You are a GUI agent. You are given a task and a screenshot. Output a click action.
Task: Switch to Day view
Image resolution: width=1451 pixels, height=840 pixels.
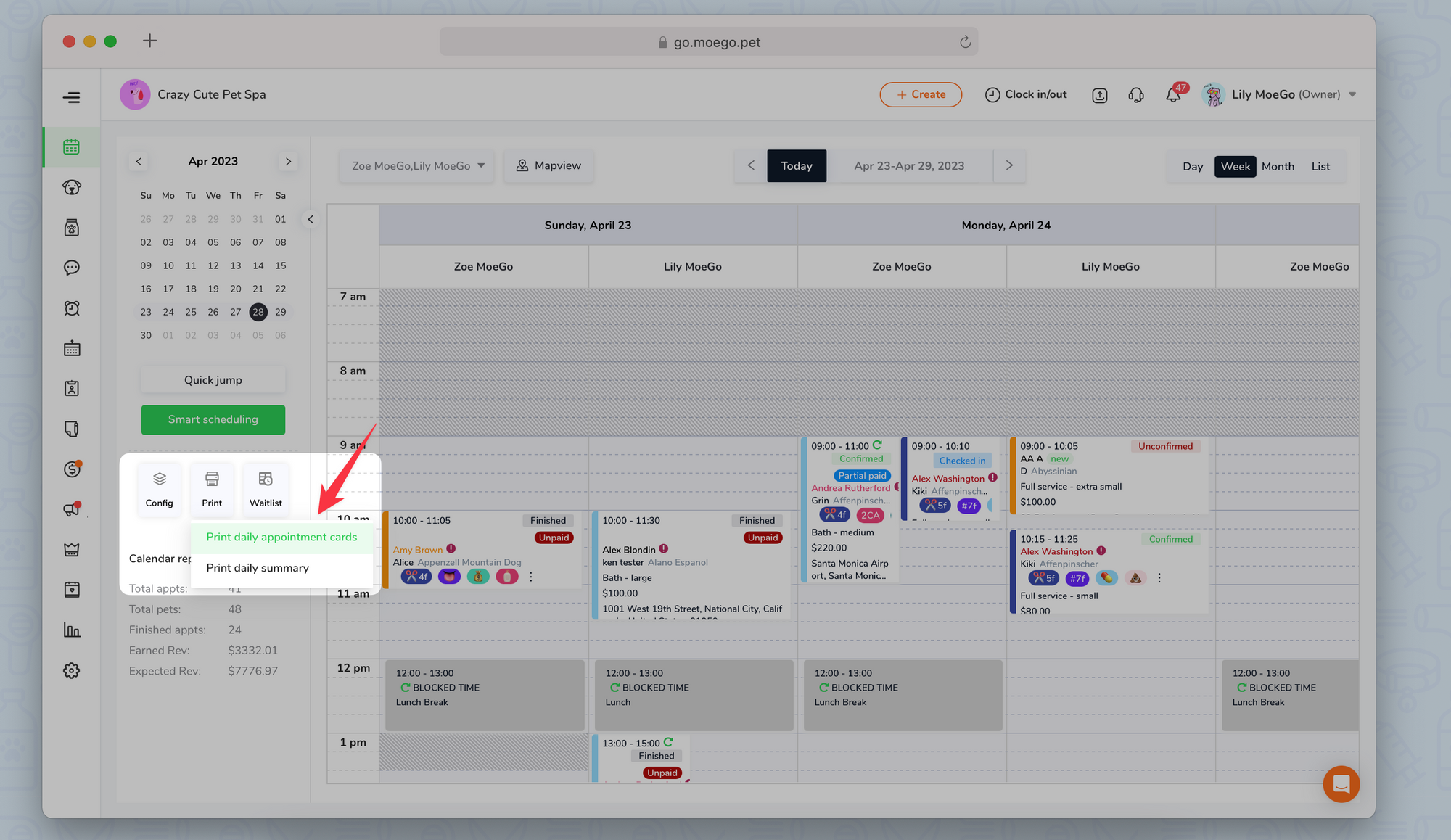coord(1192,166)
